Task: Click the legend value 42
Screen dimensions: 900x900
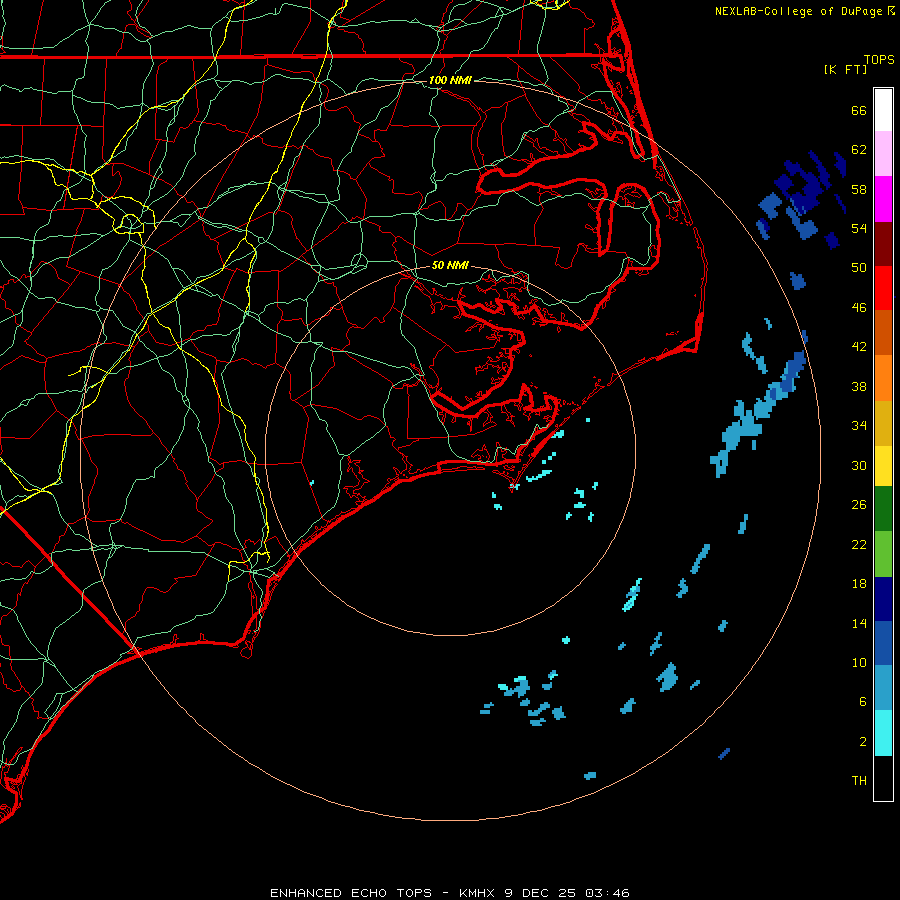Action: coord(859,347)
